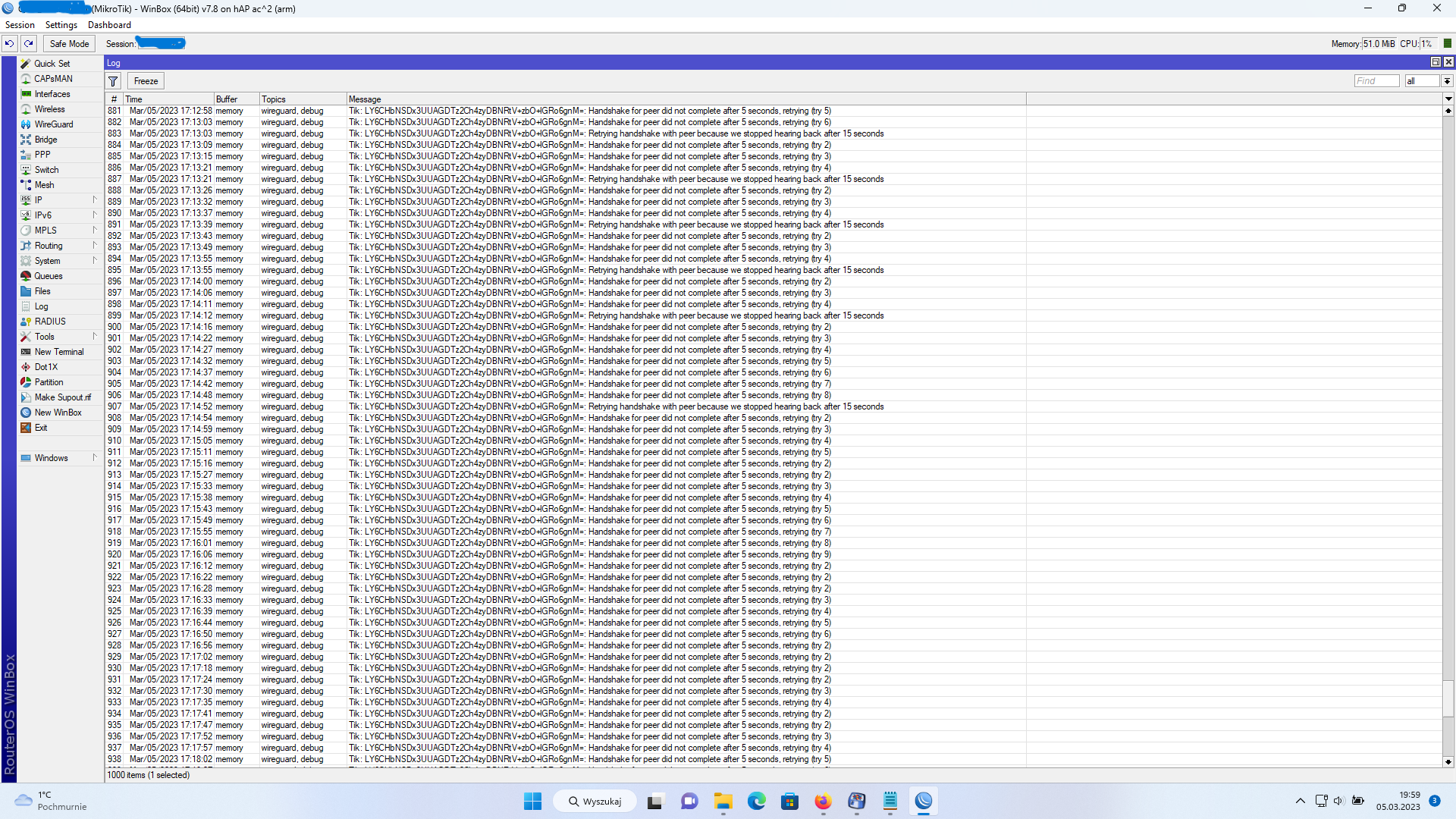1456x819 pixels.
Task: Click the New Terminal icon
Action: coord(26,352)
